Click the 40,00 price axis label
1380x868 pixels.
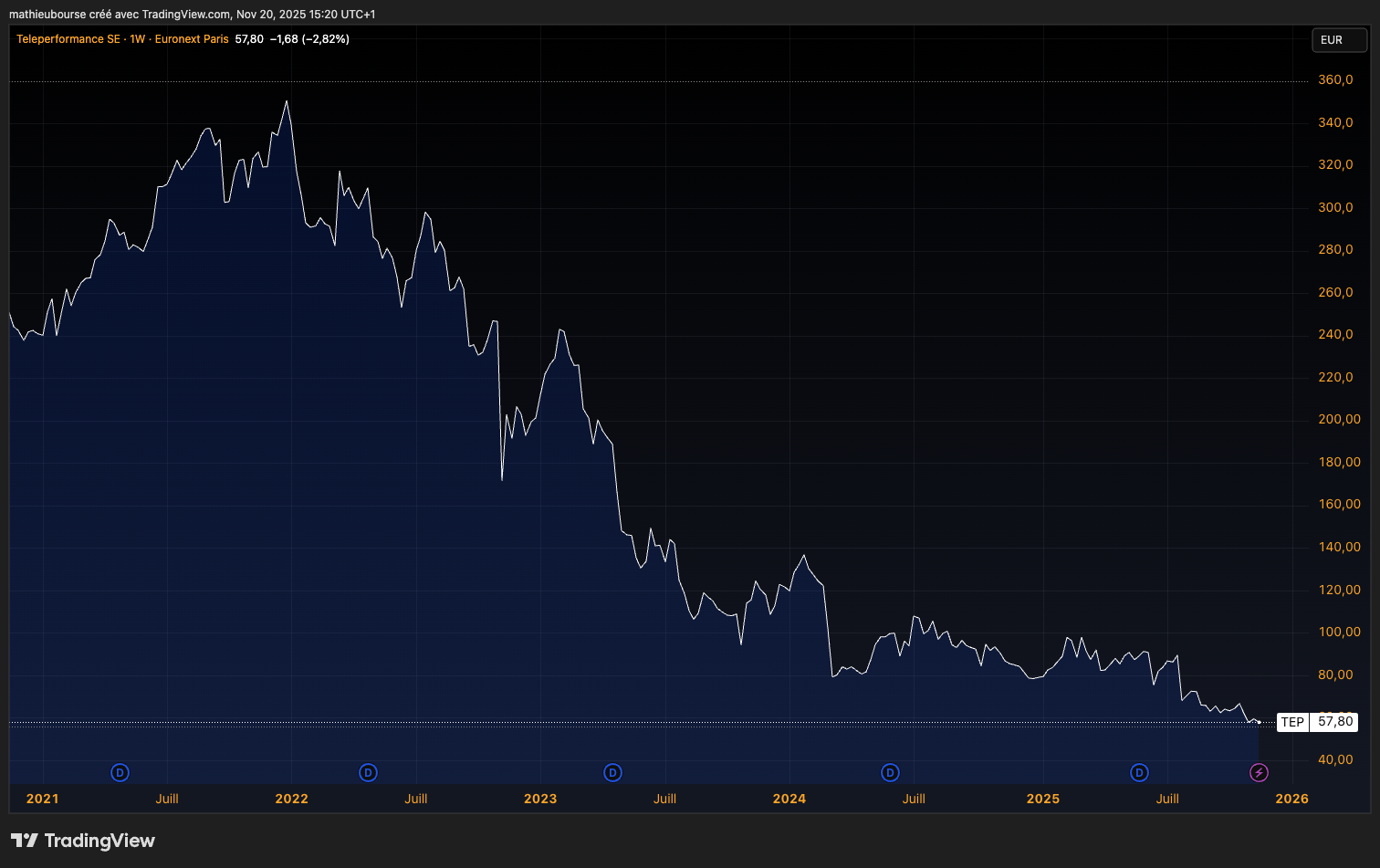(1336, 760)
